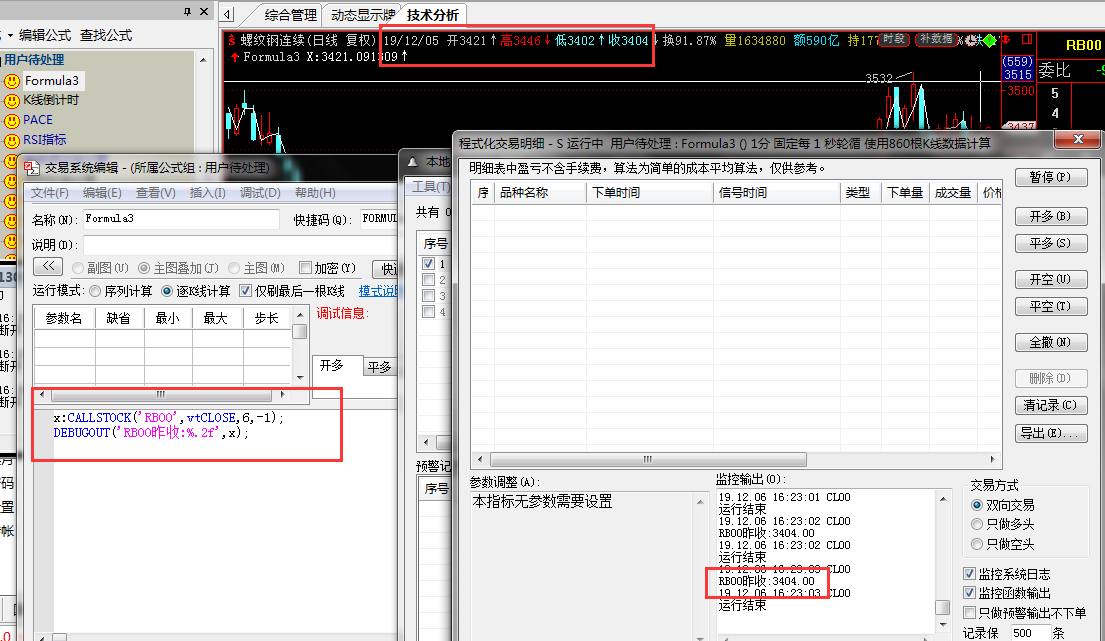Click the 补数据 pill button in the chart

[936, 39]
